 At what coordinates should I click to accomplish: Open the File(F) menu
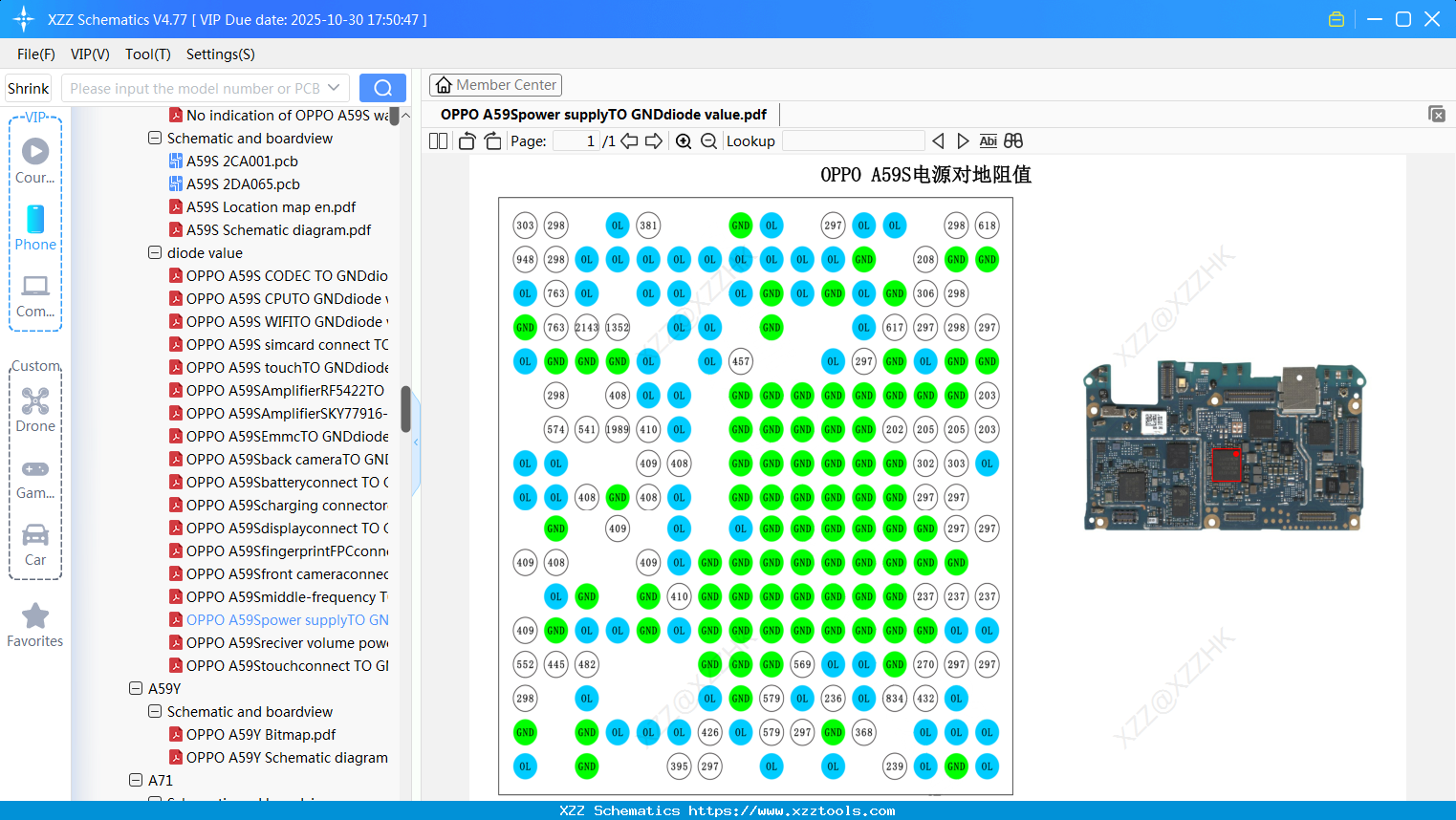[36, 54]
